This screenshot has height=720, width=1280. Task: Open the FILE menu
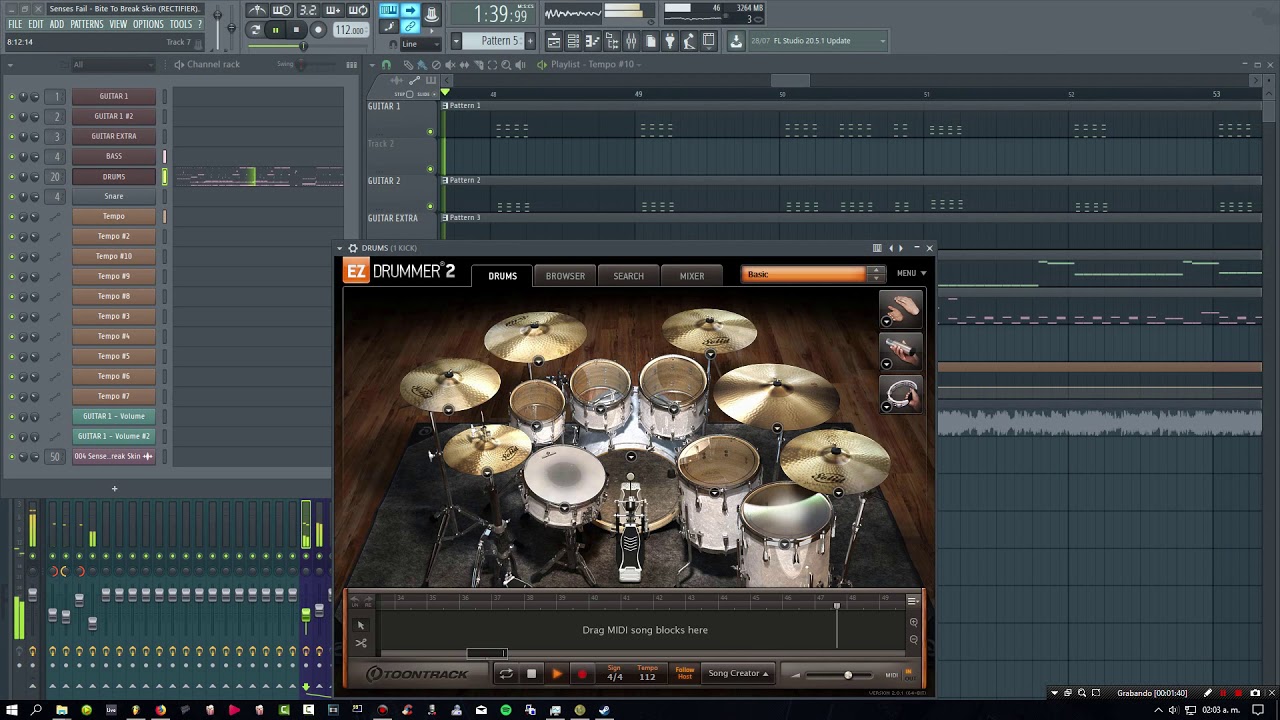15,24
